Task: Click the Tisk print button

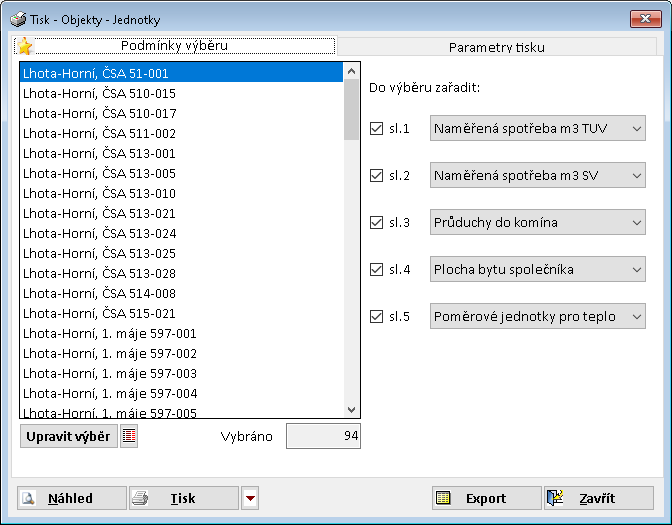Action: (x=184, y=498)
